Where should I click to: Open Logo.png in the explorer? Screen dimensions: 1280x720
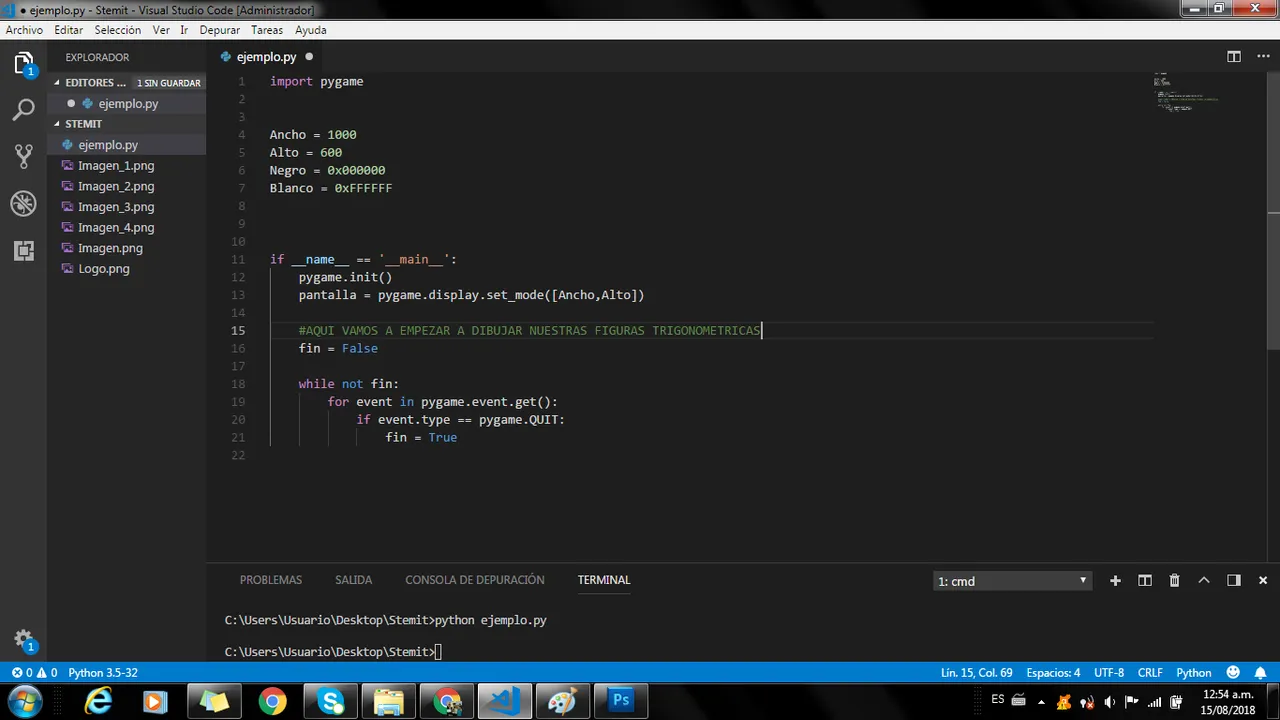tap(127, 269)
